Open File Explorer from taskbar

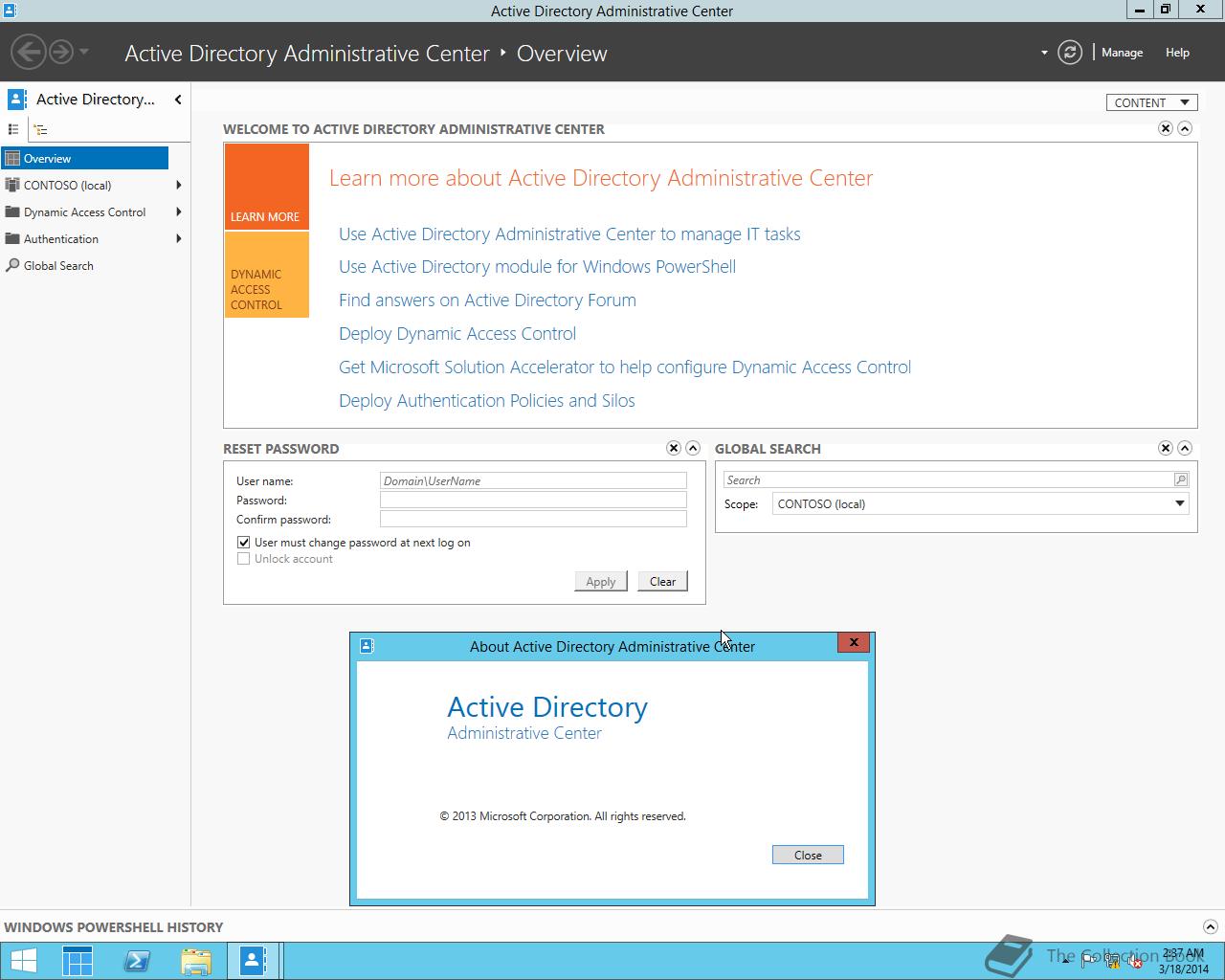click(x=196, y=961)
